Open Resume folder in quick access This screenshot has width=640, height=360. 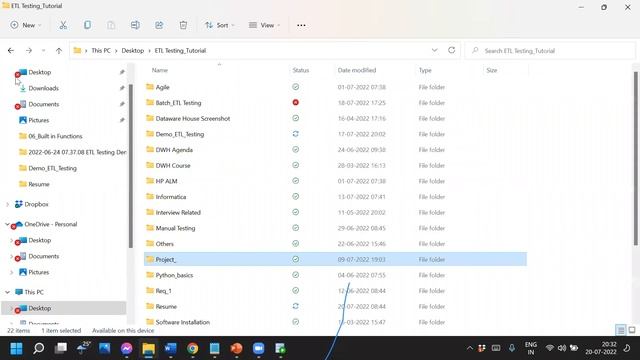(39, 184)
